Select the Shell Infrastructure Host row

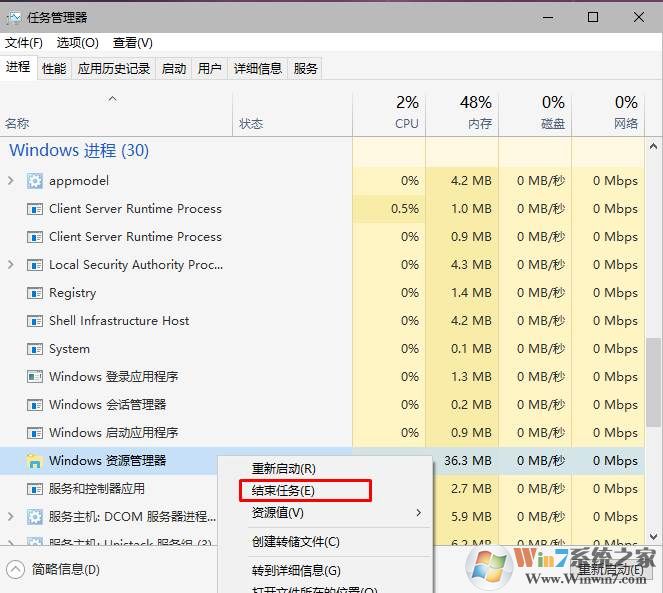pyautogui.click(x=322, y=321)
